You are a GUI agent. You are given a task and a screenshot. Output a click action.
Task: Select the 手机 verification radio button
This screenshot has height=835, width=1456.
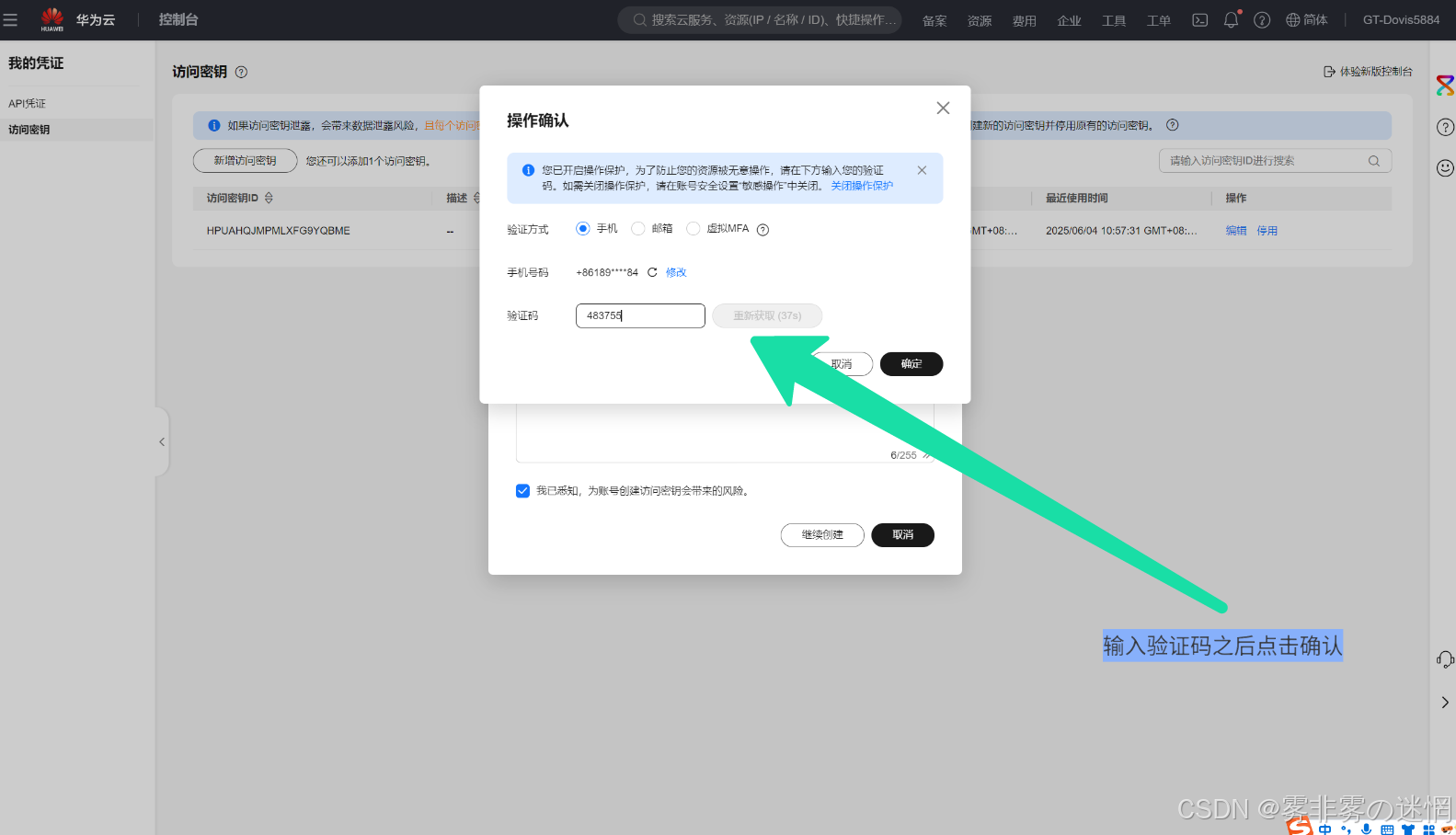click(582, 229)
